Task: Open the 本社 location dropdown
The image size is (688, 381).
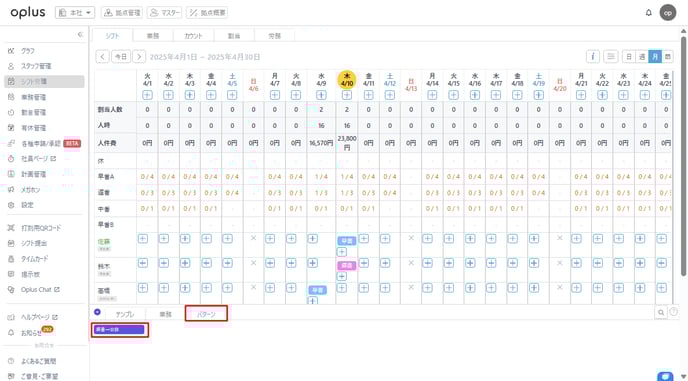Action: (x=75, y=13)
